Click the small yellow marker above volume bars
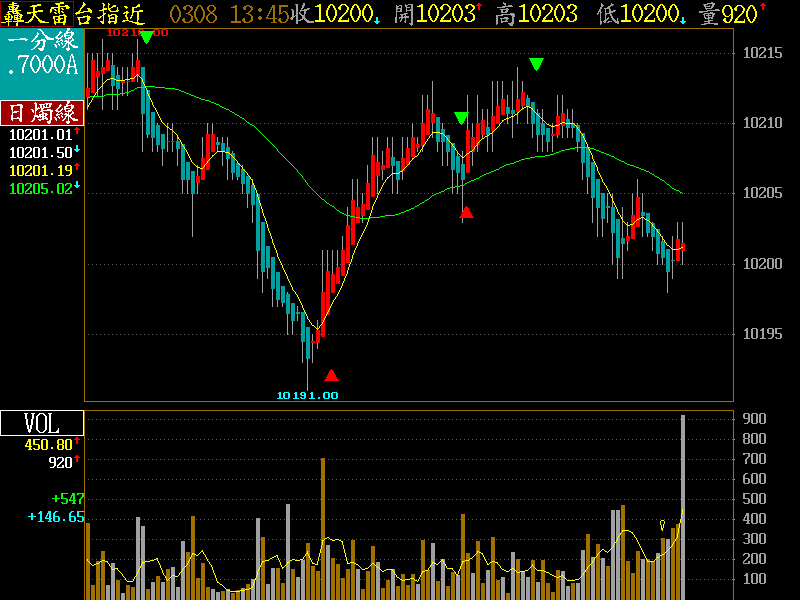Screen dimensions: 800x600 pyautogui.click(x=662, y=524)
